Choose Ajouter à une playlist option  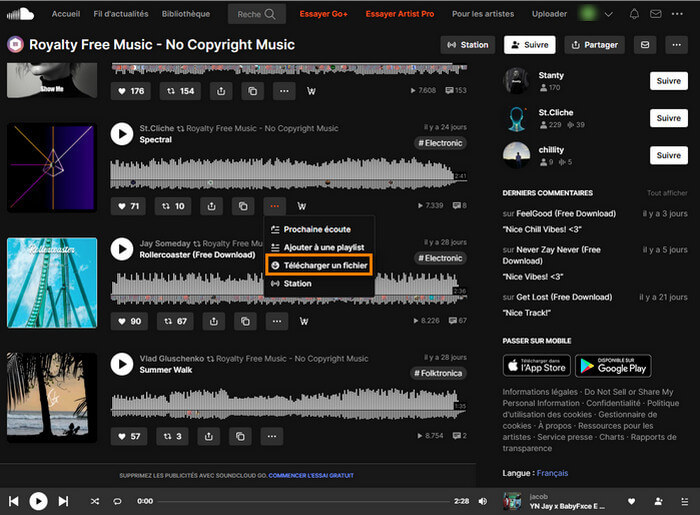tap(319, 247)
